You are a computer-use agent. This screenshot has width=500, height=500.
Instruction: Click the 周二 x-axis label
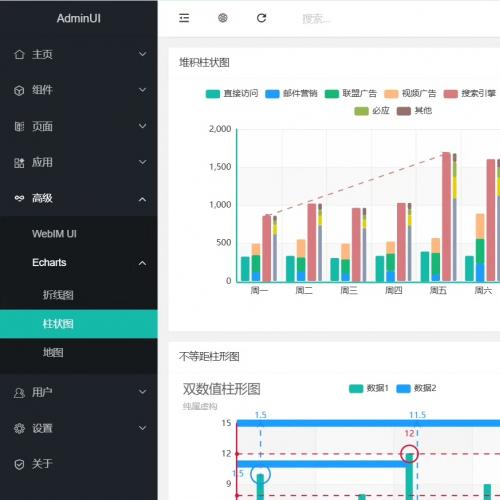[x=304, y=290]
